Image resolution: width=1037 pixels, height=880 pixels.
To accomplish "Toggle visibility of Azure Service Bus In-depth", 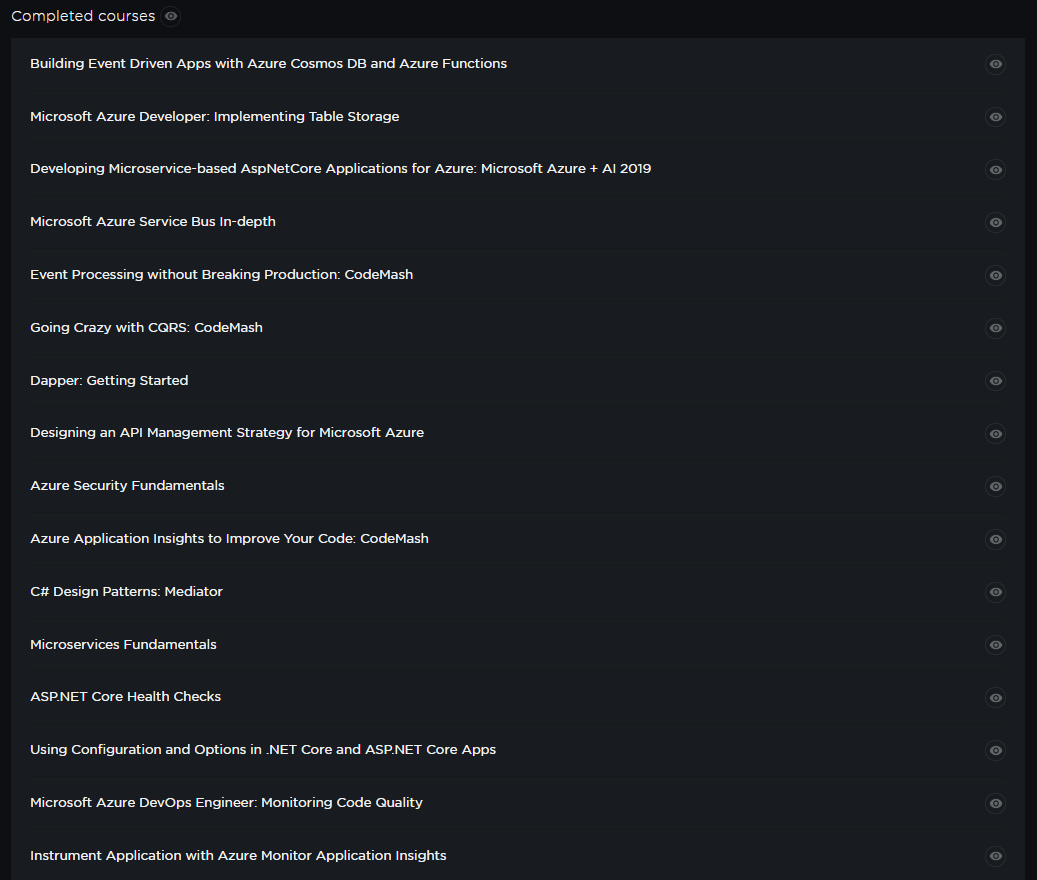I will pyautogui.click(x=995, y=222).
